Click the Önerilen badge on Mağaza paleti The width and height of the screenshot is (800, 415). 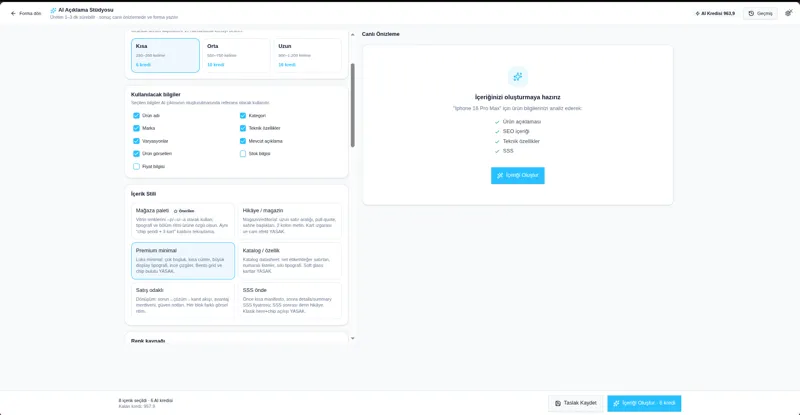tap(184, 211)
